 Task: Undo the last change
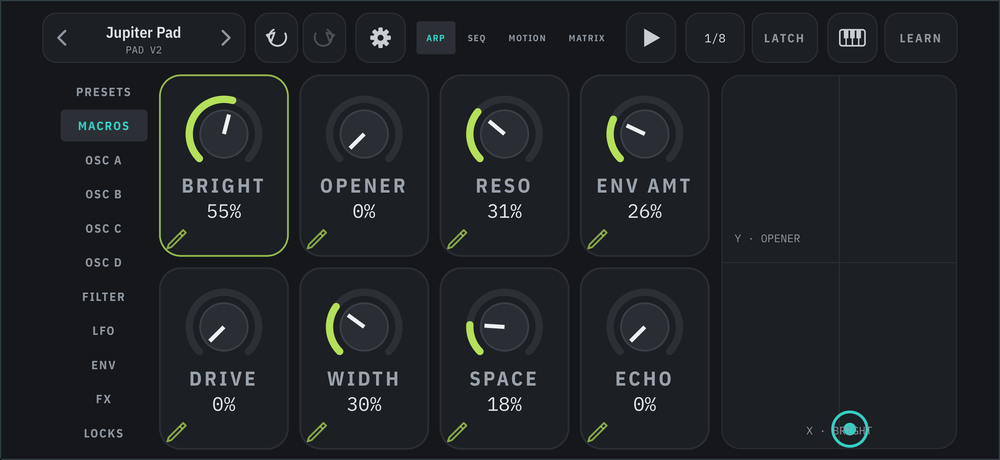[276, 38]
